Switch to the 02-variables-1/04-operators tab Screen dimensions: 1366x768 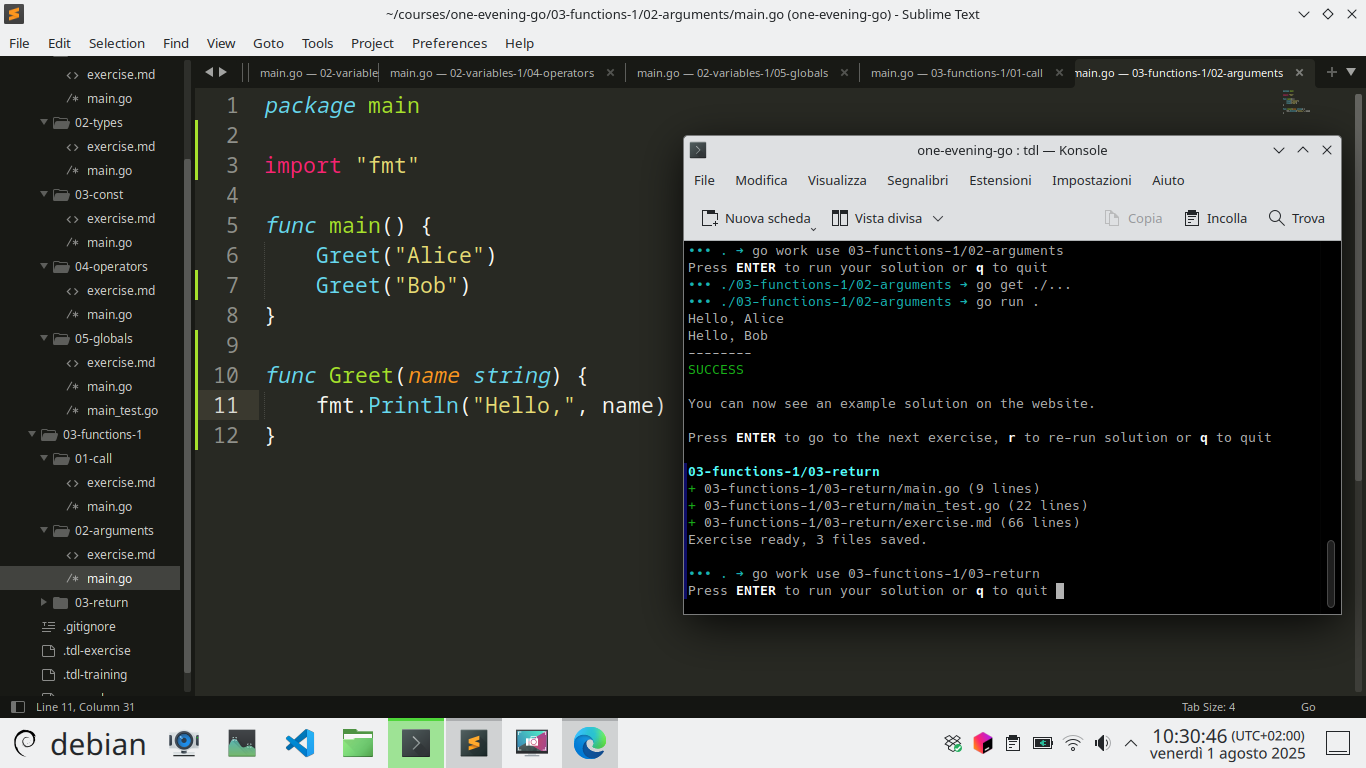click(492, 73)
